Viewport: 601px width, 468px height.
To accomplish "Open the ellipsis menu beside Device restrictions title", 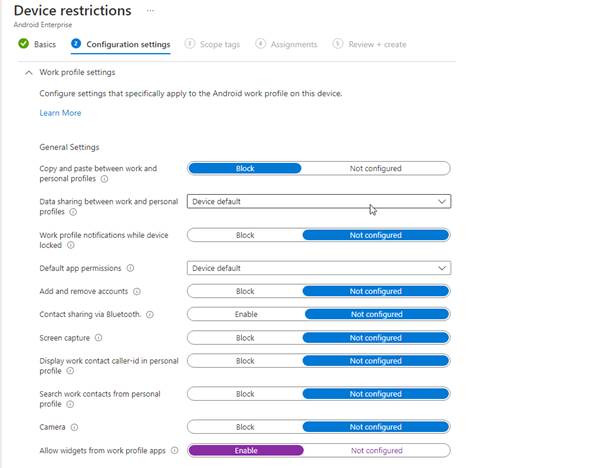I will [151, 10].
